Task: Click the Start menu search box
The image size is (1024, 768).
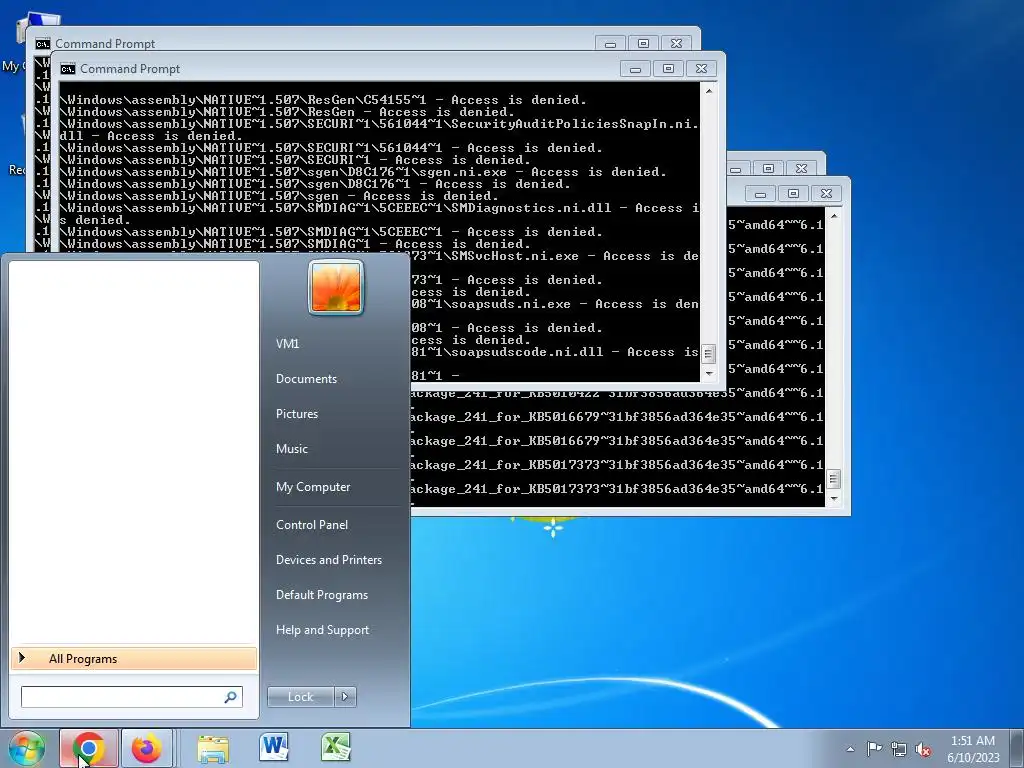Action: [131, 697]
